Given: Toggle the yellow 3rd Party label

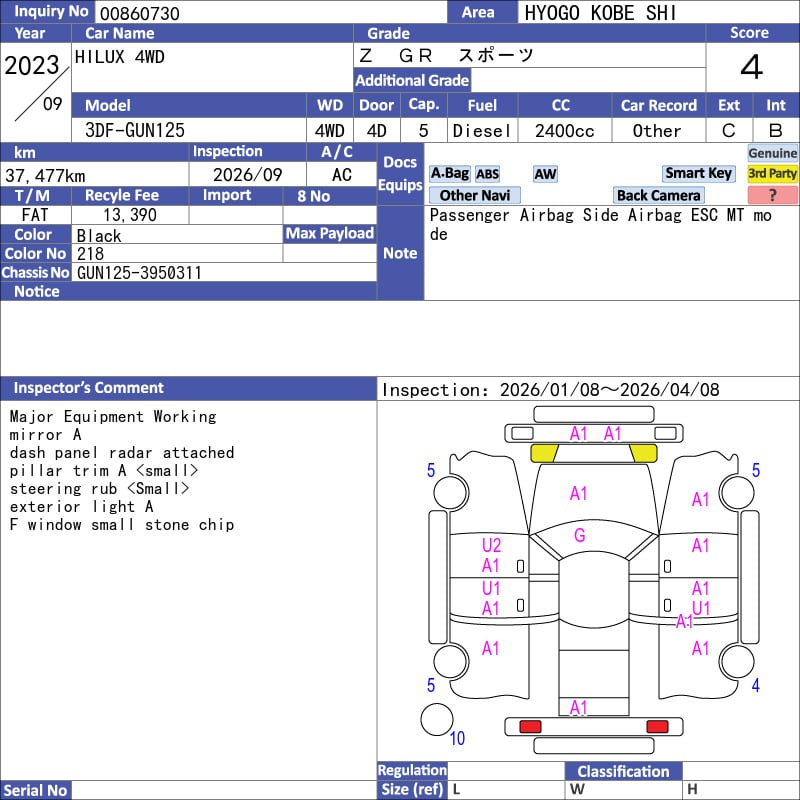Looking at the screenshot, I should point(773,174).
